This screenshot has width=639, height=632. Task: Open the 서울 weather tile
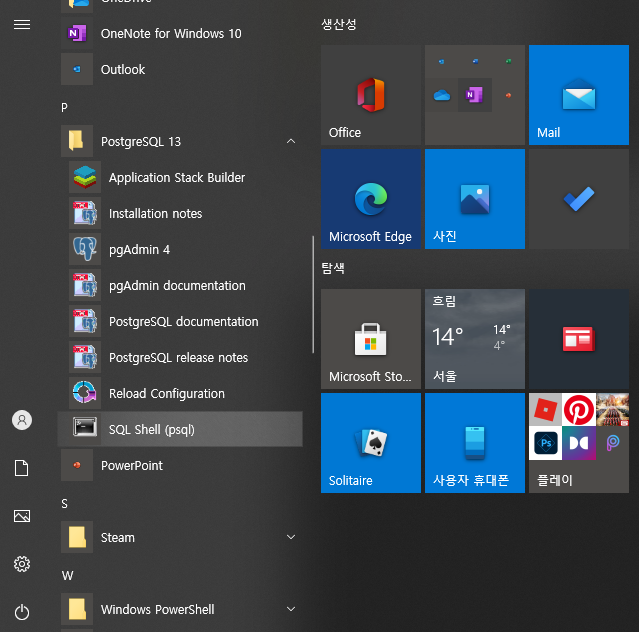coord(475,339)
